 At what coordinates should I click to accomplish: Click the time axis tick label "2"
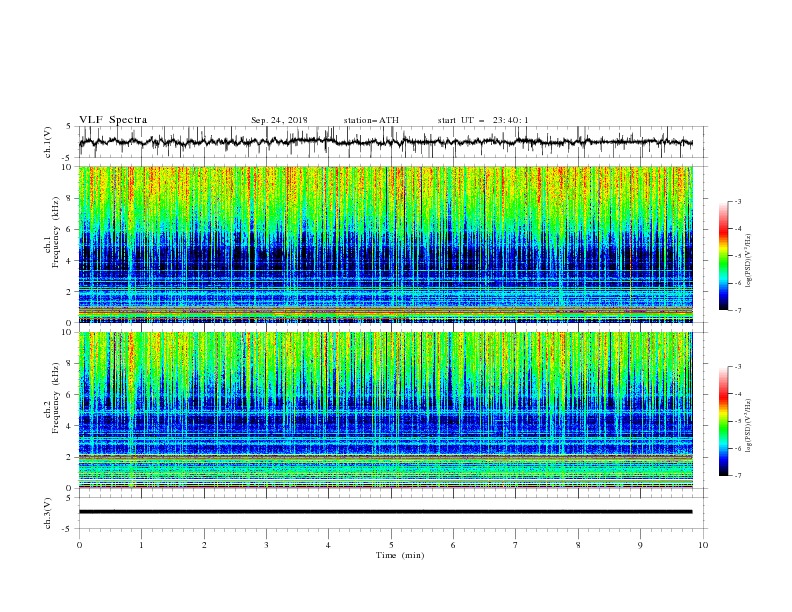pyautogui.click(x=204, y=545)
